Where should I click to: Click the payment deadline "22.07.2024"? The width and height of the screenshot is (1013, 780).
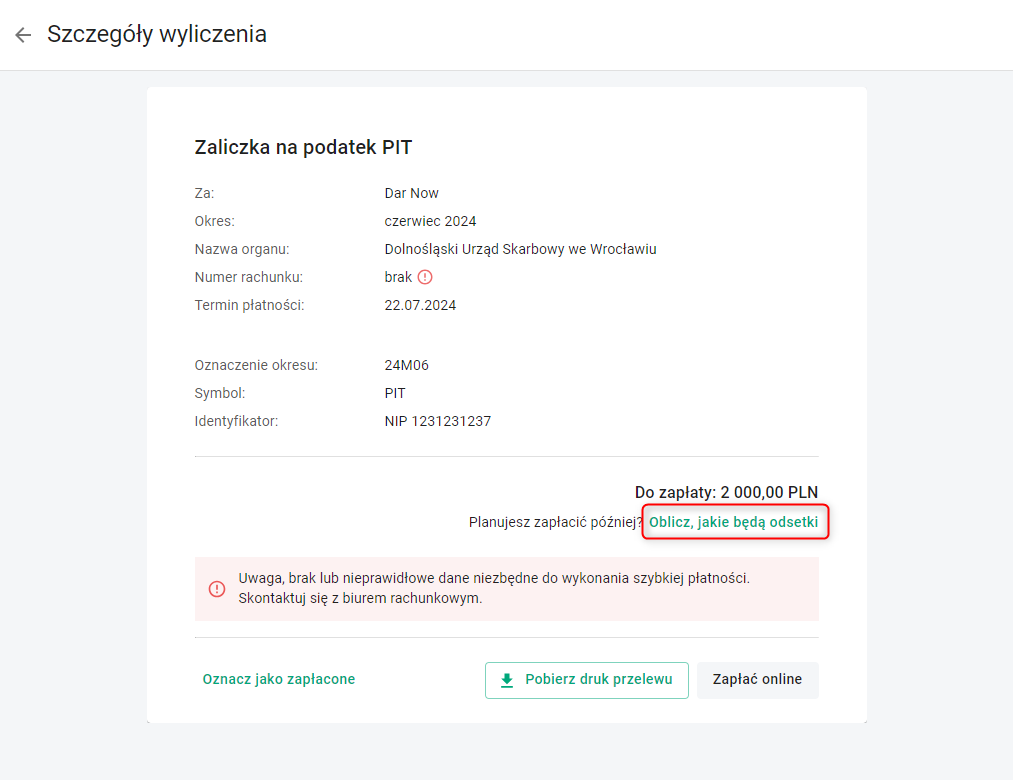420,305
